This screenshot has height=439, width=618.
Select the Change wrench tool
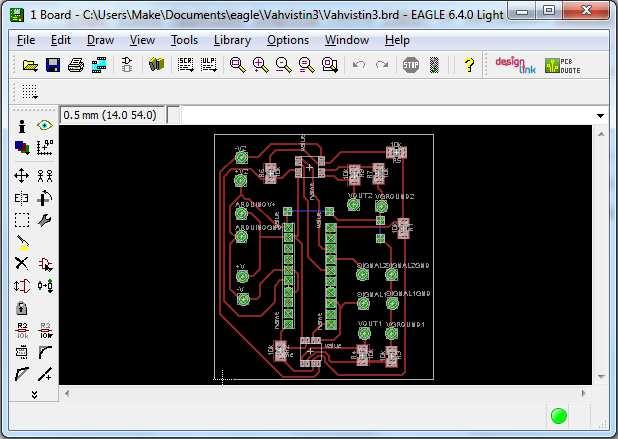pos(45,220)
